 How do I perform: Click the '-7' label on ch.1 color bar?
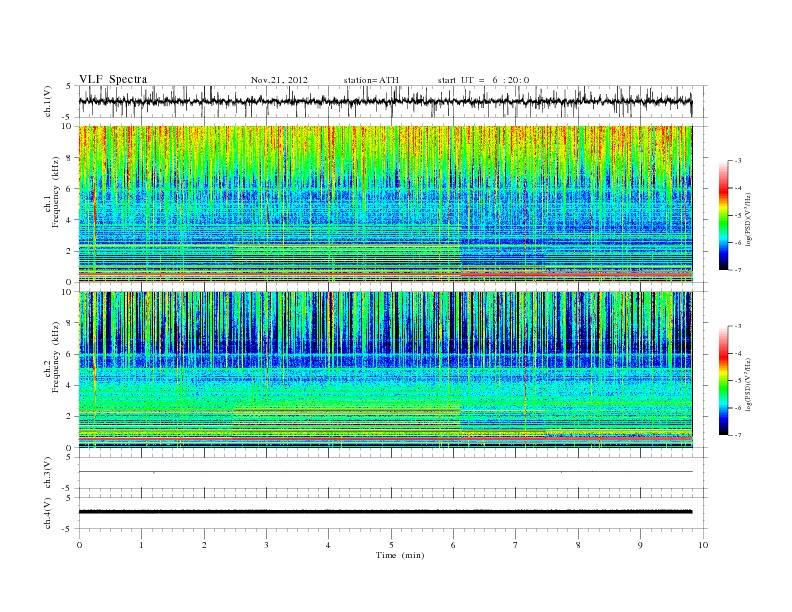click(x=738, y=270)
